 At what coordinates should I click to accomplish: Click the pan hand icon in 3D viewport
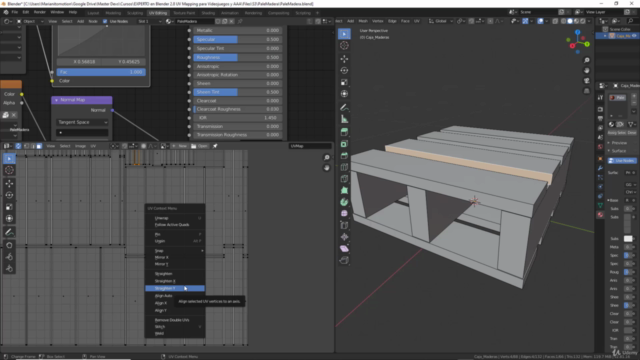[587, 71]
